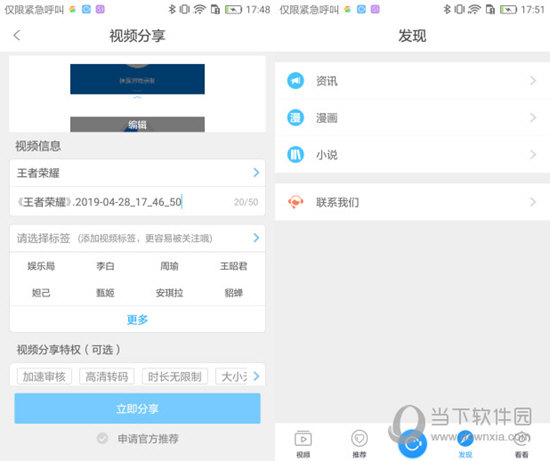Tap the battery icon in right status bar

tap(508, 9)
